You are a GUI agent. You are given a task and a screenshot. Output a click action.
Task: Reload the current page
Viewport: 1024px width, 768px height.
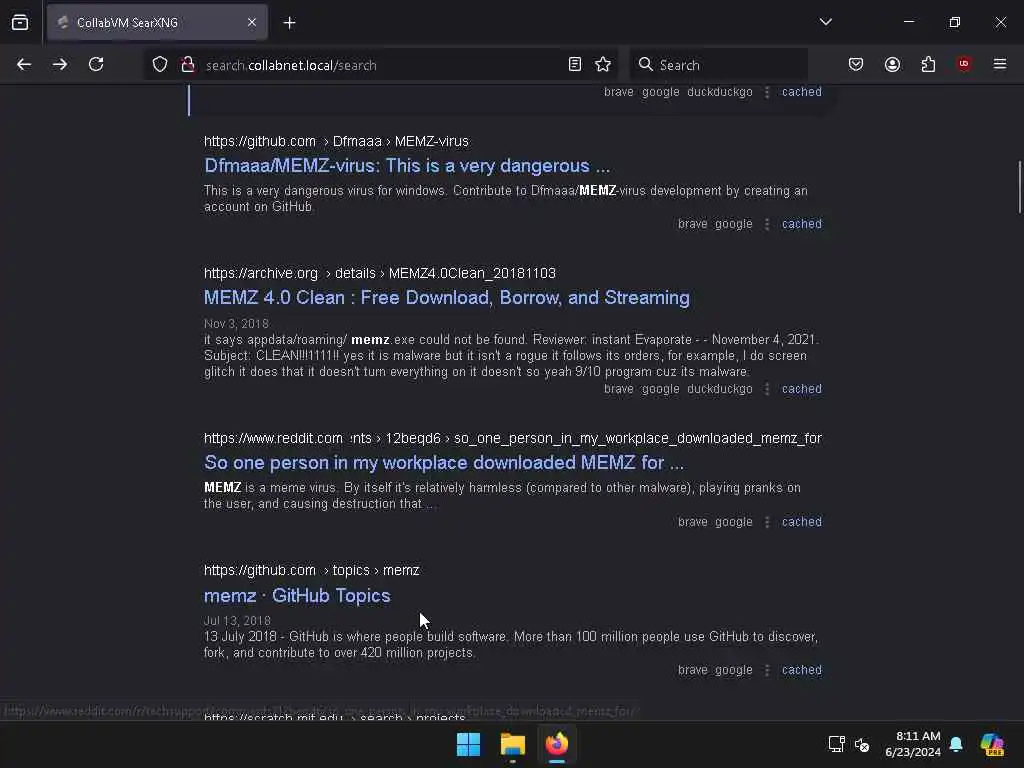(x=96, y=65)
